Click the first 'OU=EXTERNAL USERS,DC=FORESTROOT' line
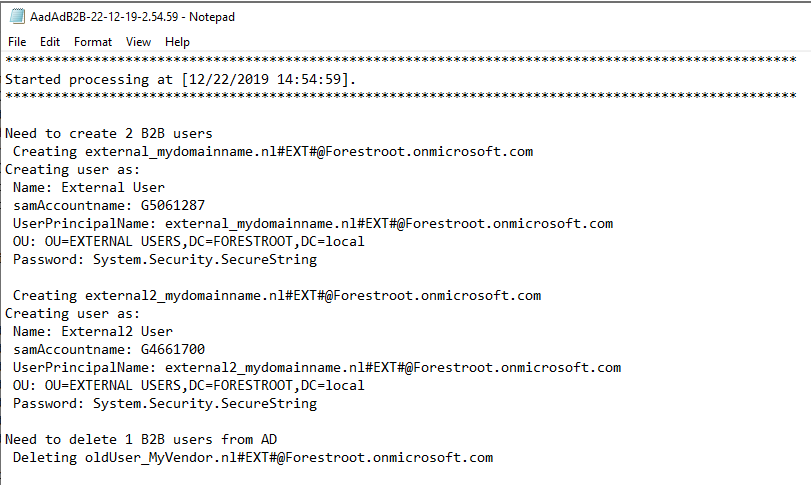811x485 pixels. coord(189,241)
